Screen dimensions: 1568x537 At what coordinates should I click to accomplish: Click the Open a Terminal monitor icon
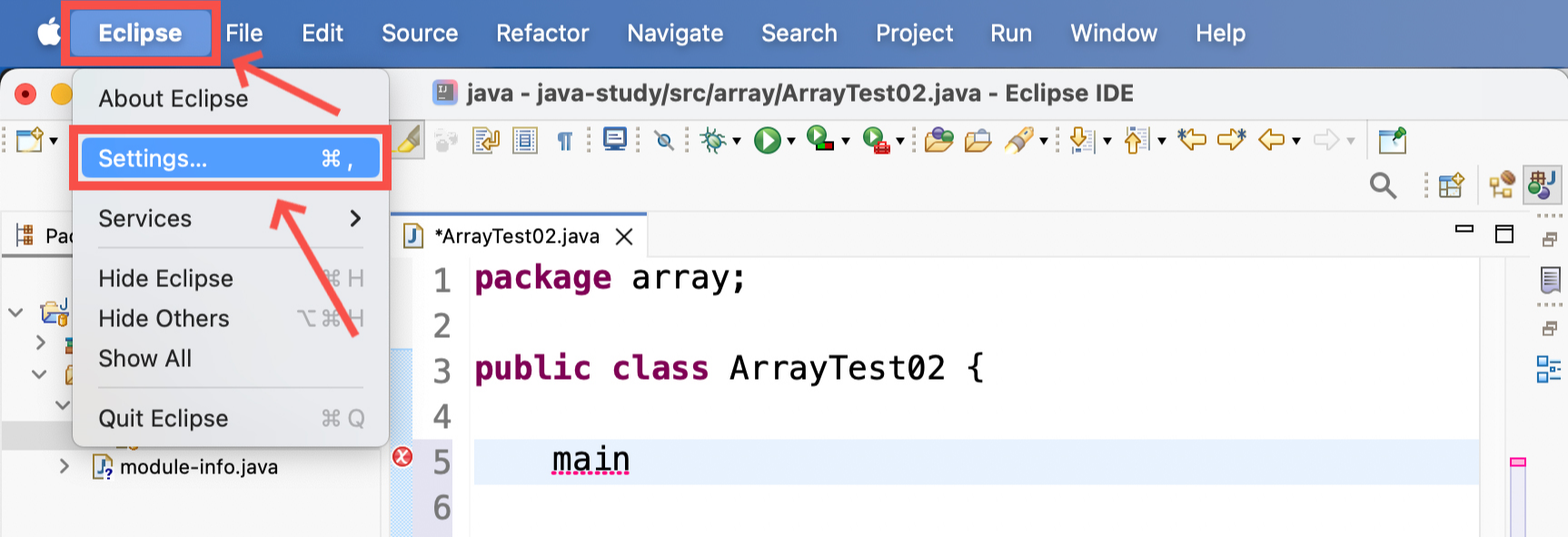click(615, 140)
